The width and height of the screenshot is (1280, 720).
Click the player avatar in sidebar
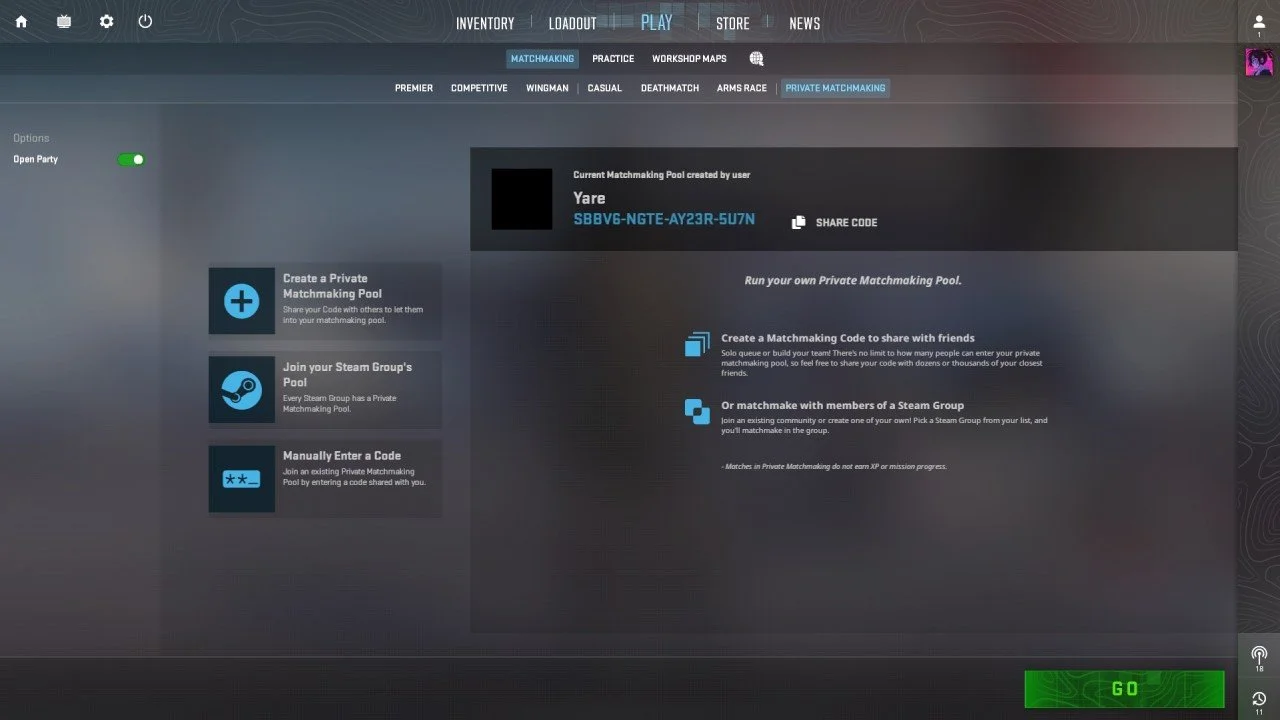pyautogui.click(x=1259, y=62)
